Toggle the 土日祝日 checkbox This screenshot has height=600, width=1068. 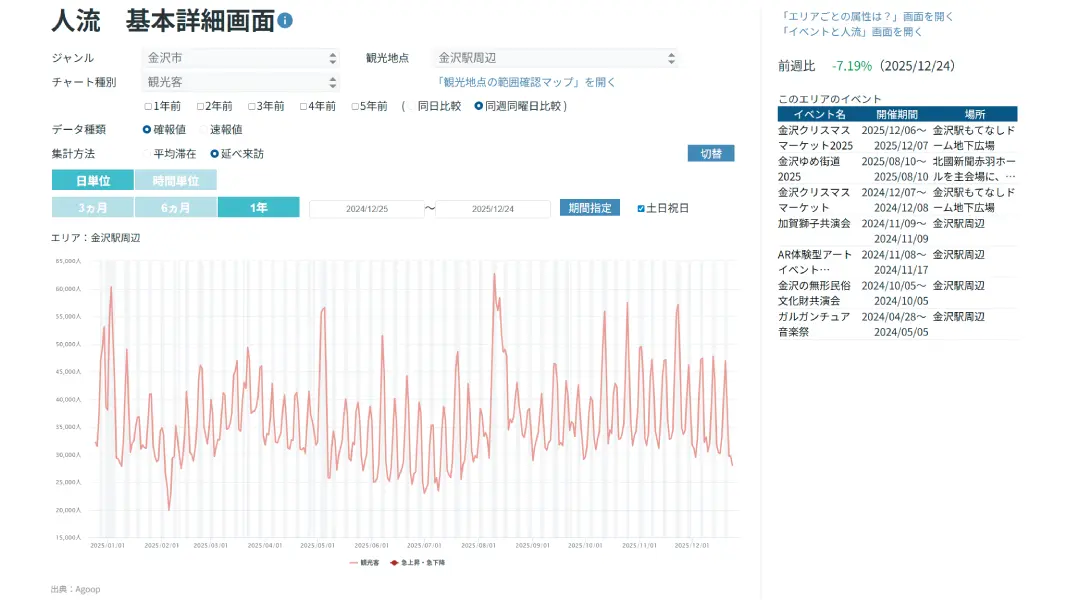click(x=641, y=208)
